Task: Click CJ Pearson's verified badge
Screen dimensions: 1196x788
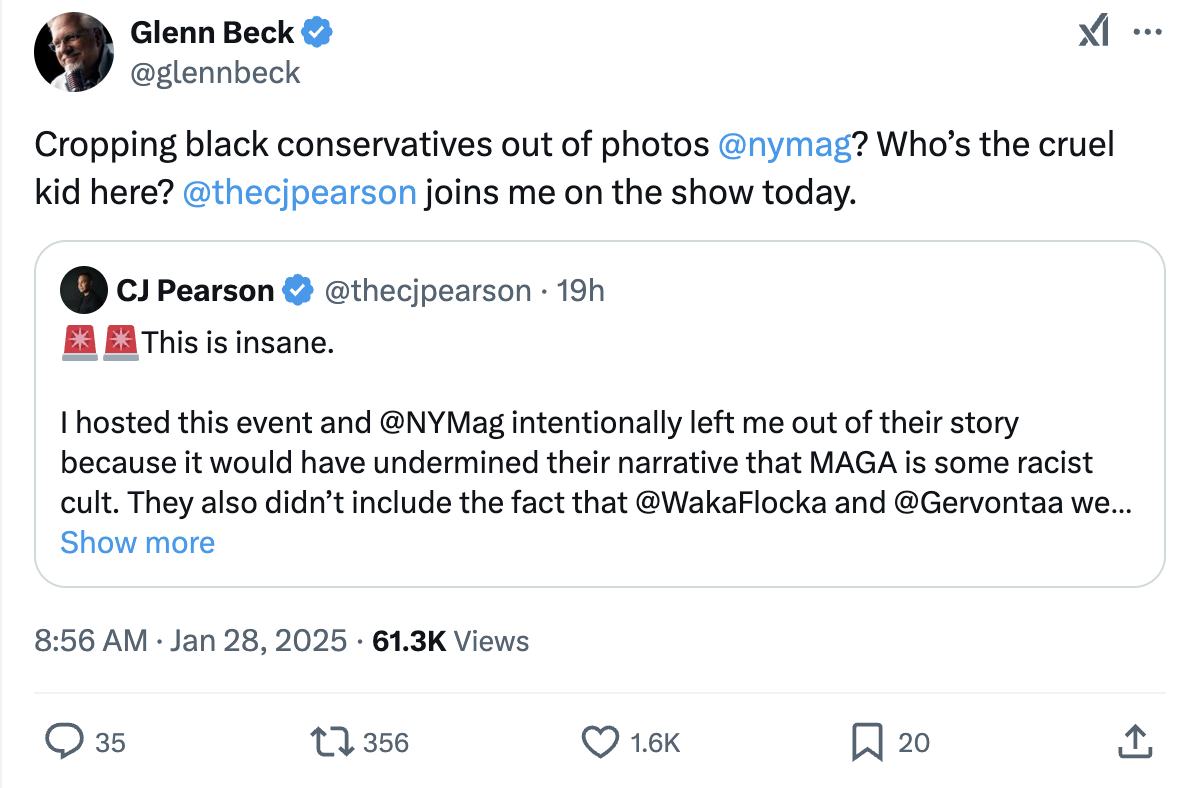Action: point(297,291)
